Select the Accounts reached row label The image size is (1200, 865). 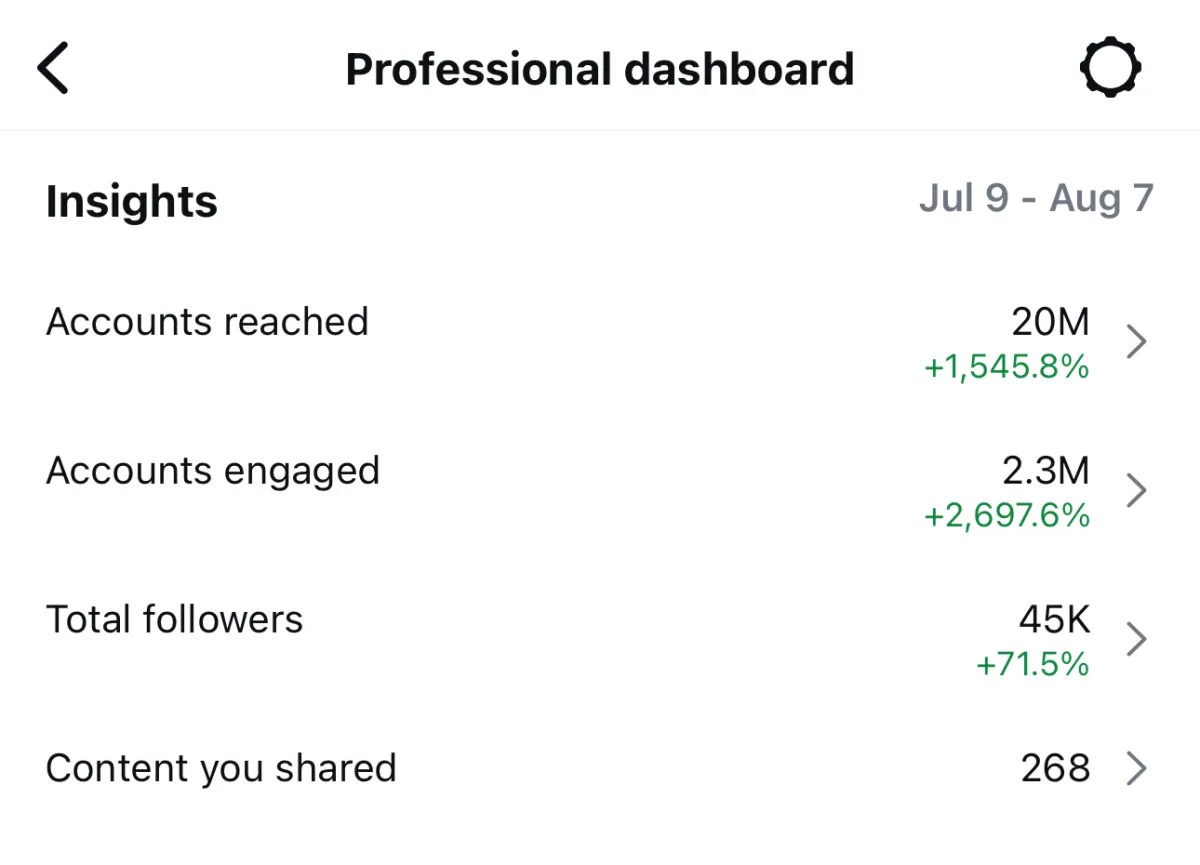pyautogui.click(x=207, y=322)
